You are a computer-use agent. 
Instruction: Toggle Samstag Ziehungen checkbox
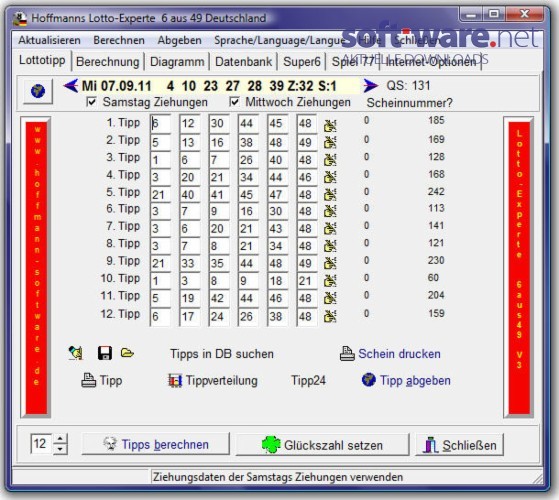[x=92, y=102]
